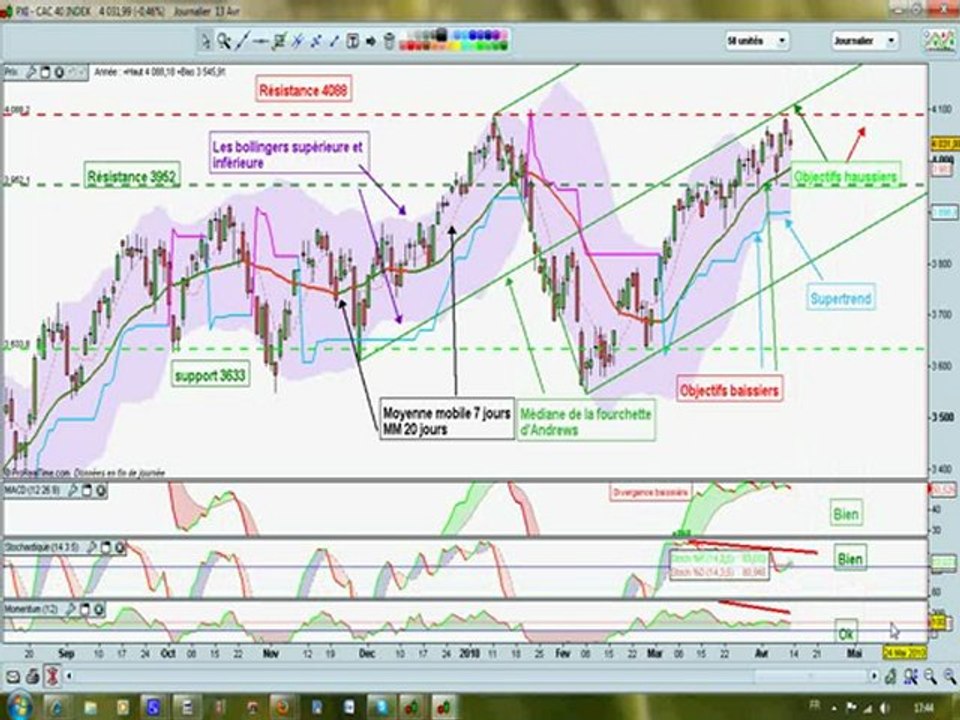Click the zoom out magnifier at bottom right
This screenshot has height=720, width=960.
pyautogui.click(x=949, y=677)
